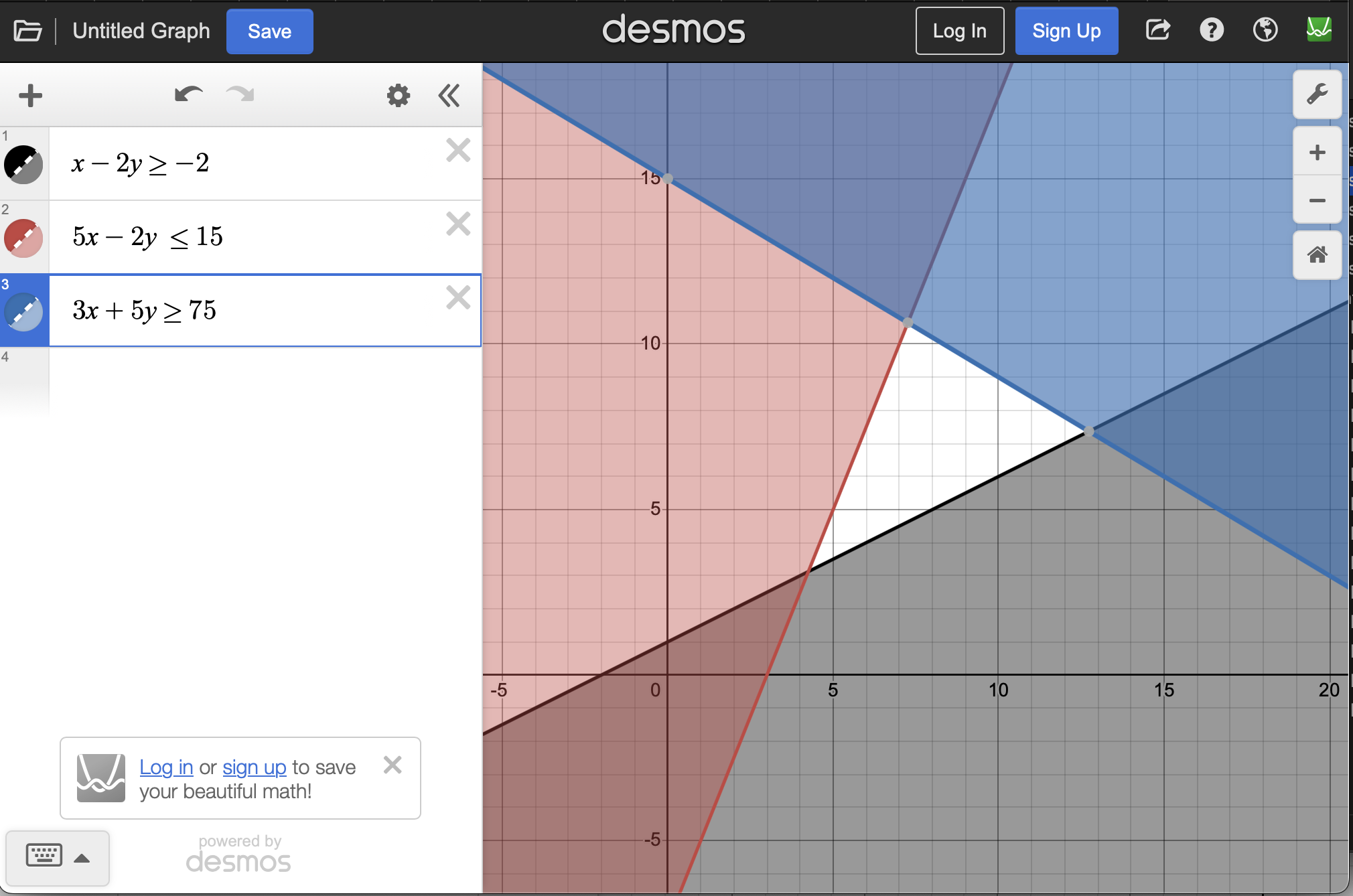The width and height of the screenshot is (1353, 896).
Task: Reset graph to default home view
Action: pyautogui.click(x=1316, y=255)
